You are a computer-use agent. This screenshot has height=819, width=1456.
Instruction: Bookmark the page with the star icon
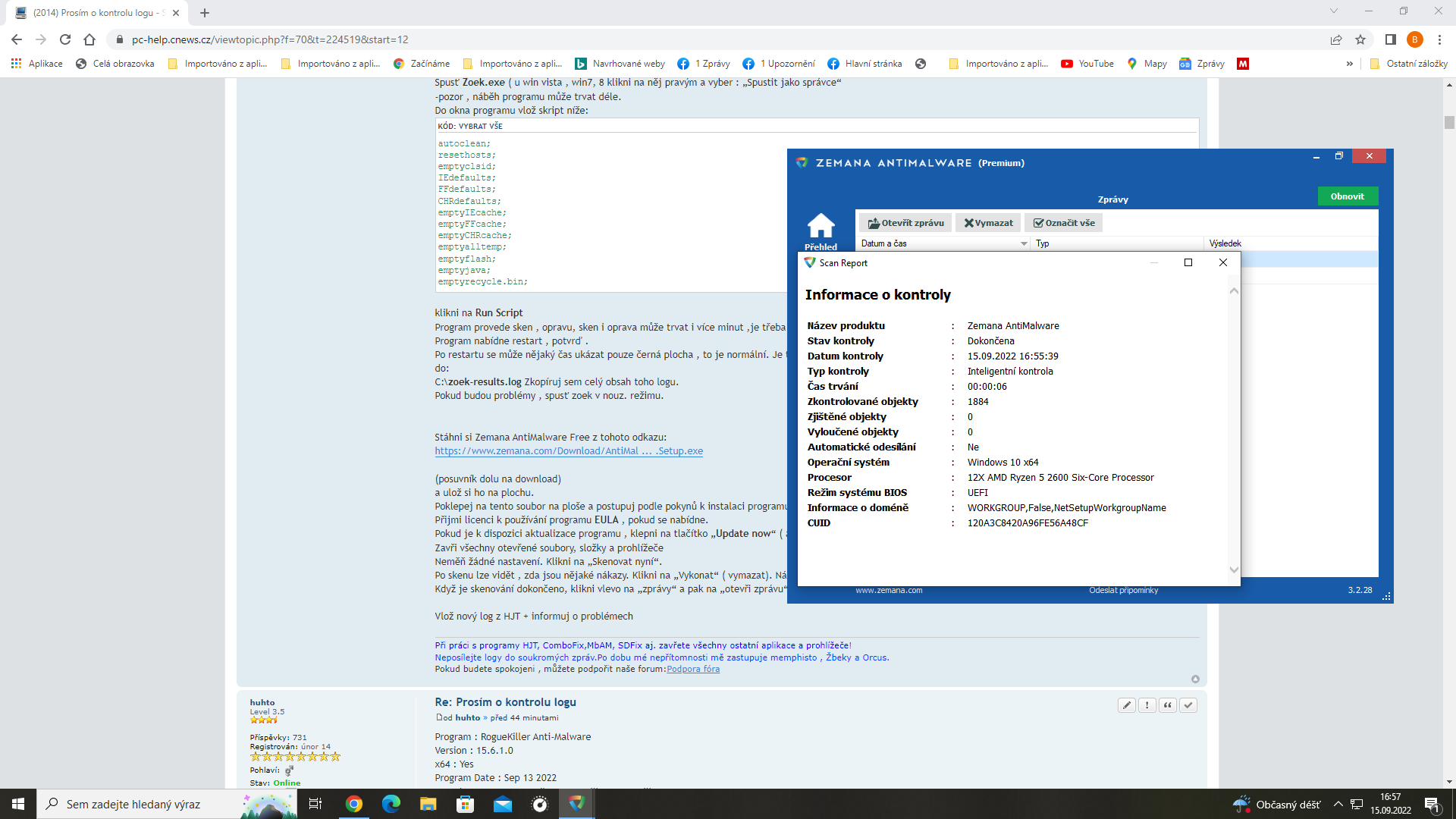1360,39
